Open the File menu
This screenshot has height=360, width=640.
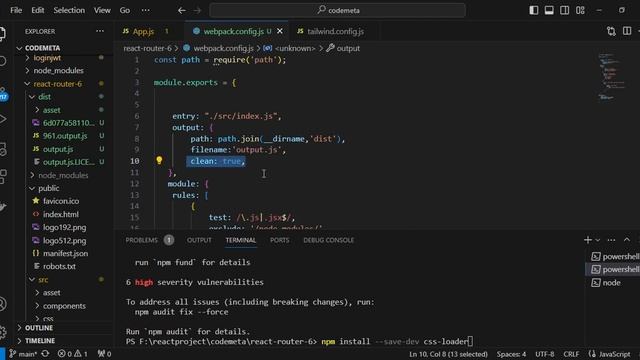[16, 10]
